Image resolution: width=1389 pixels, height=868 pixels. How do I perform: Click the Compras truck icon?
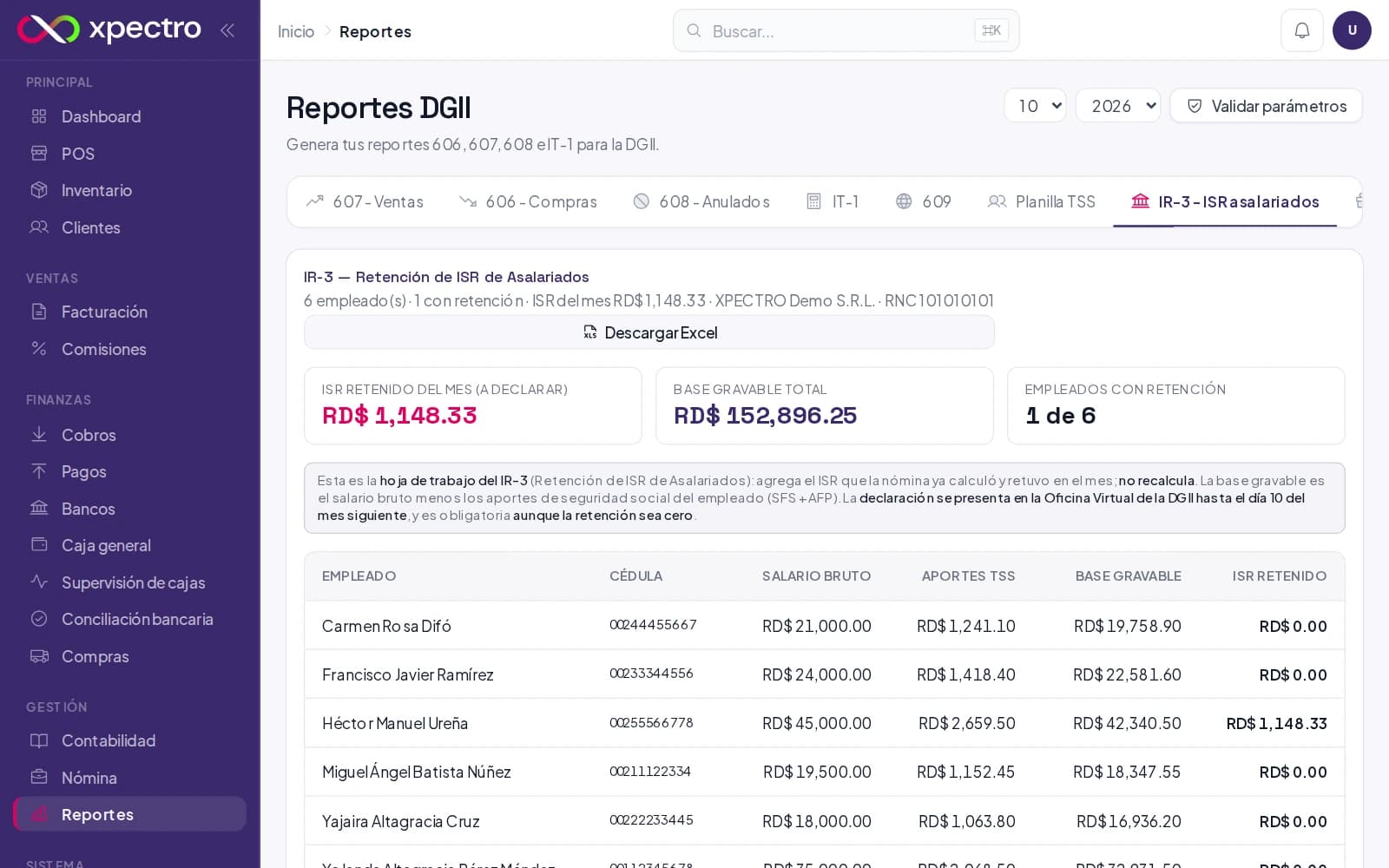coord(39,656)
